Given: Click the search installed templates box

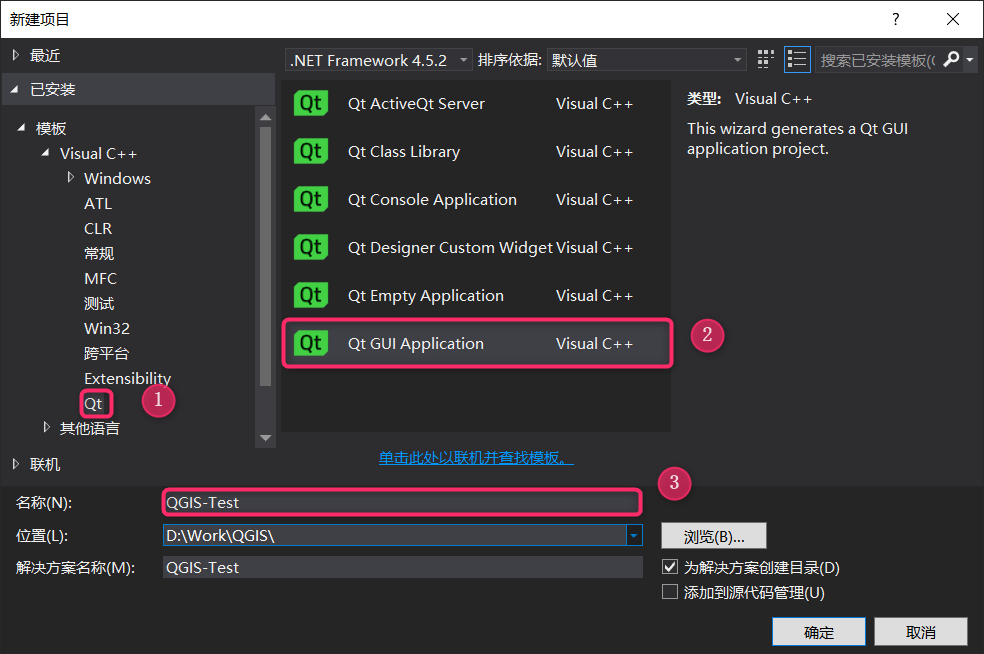Looking at the screenshot, I should point(877,60).
